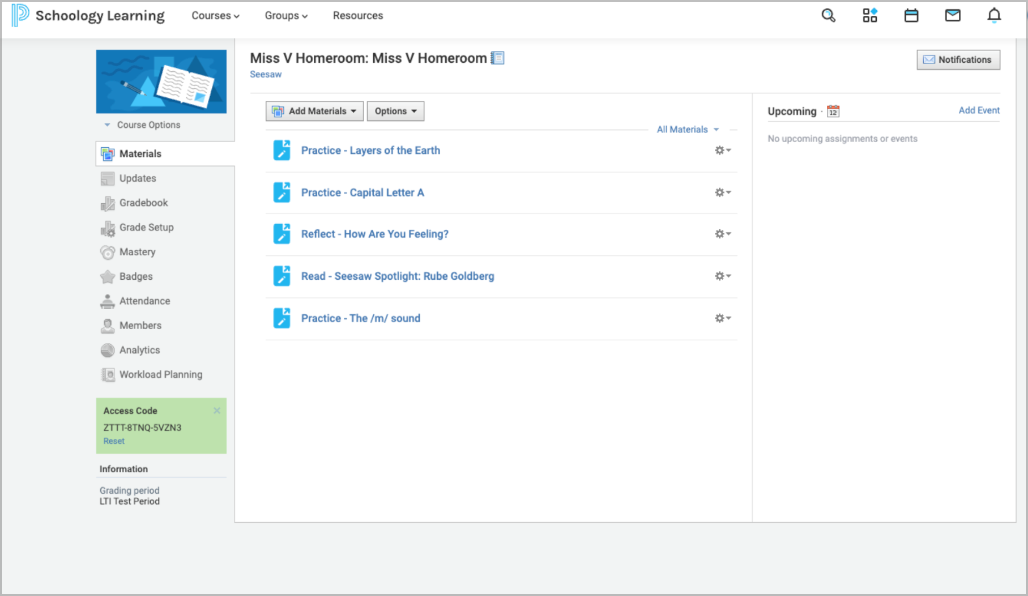Viewport: 1028px width, 596px height.
Task: Click the Seesaw icon beside Read - Seesaw Spotlight
Action: (x=281, y=276)
